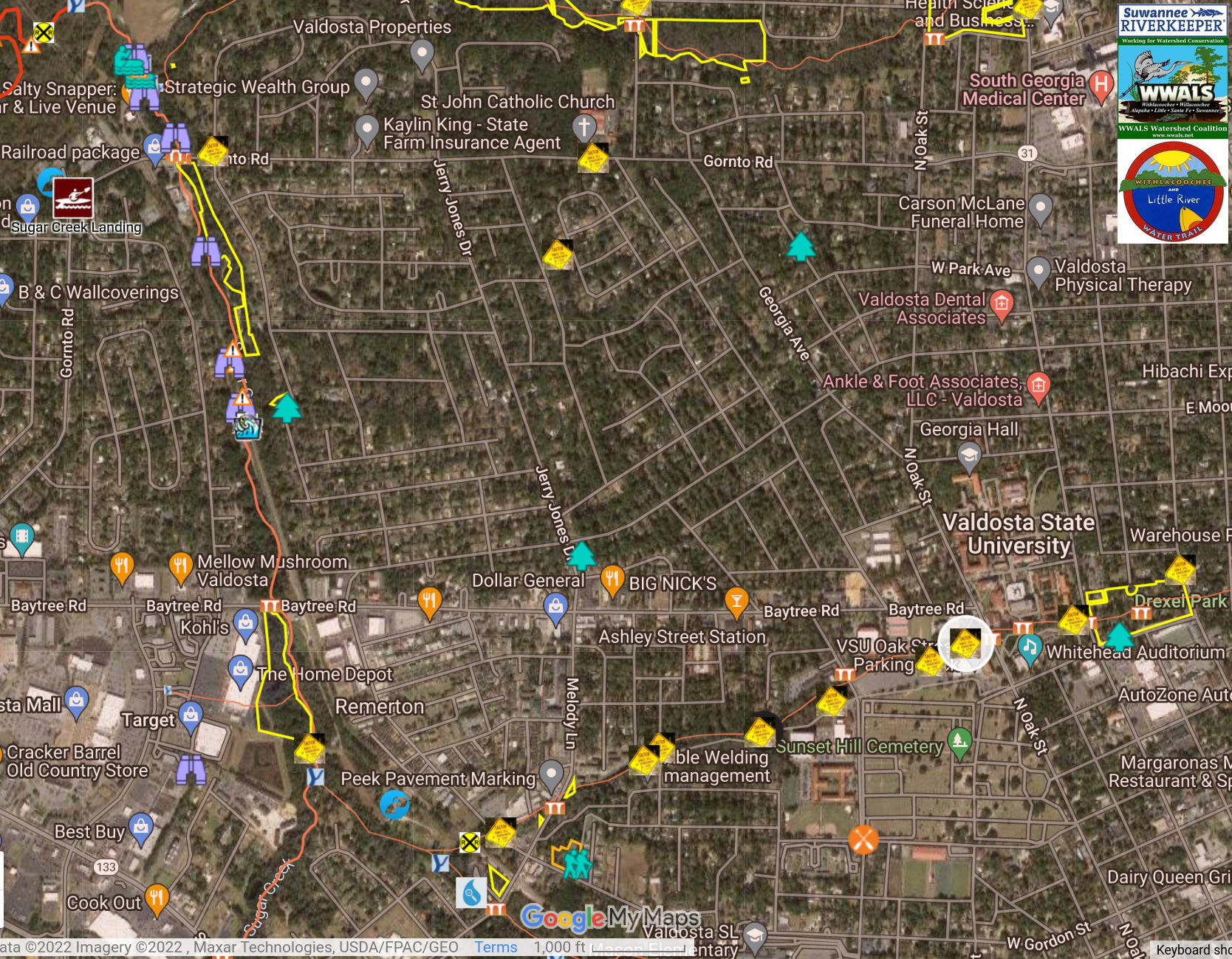
Task: Click the Dollar General shopping marker
Action: [555, 609]
